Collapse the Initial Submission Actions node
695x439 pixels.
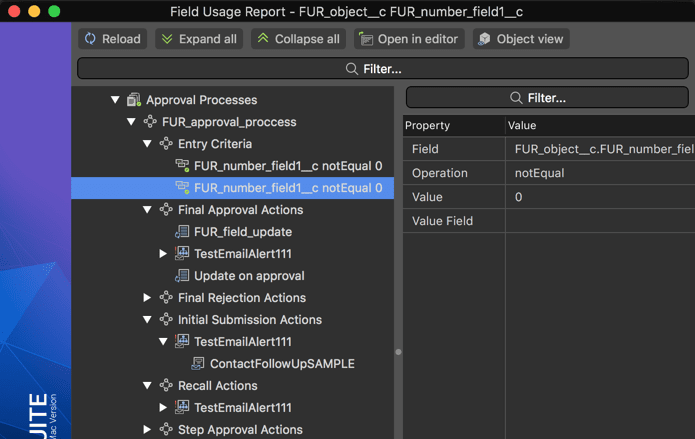[x=147, y=320]
